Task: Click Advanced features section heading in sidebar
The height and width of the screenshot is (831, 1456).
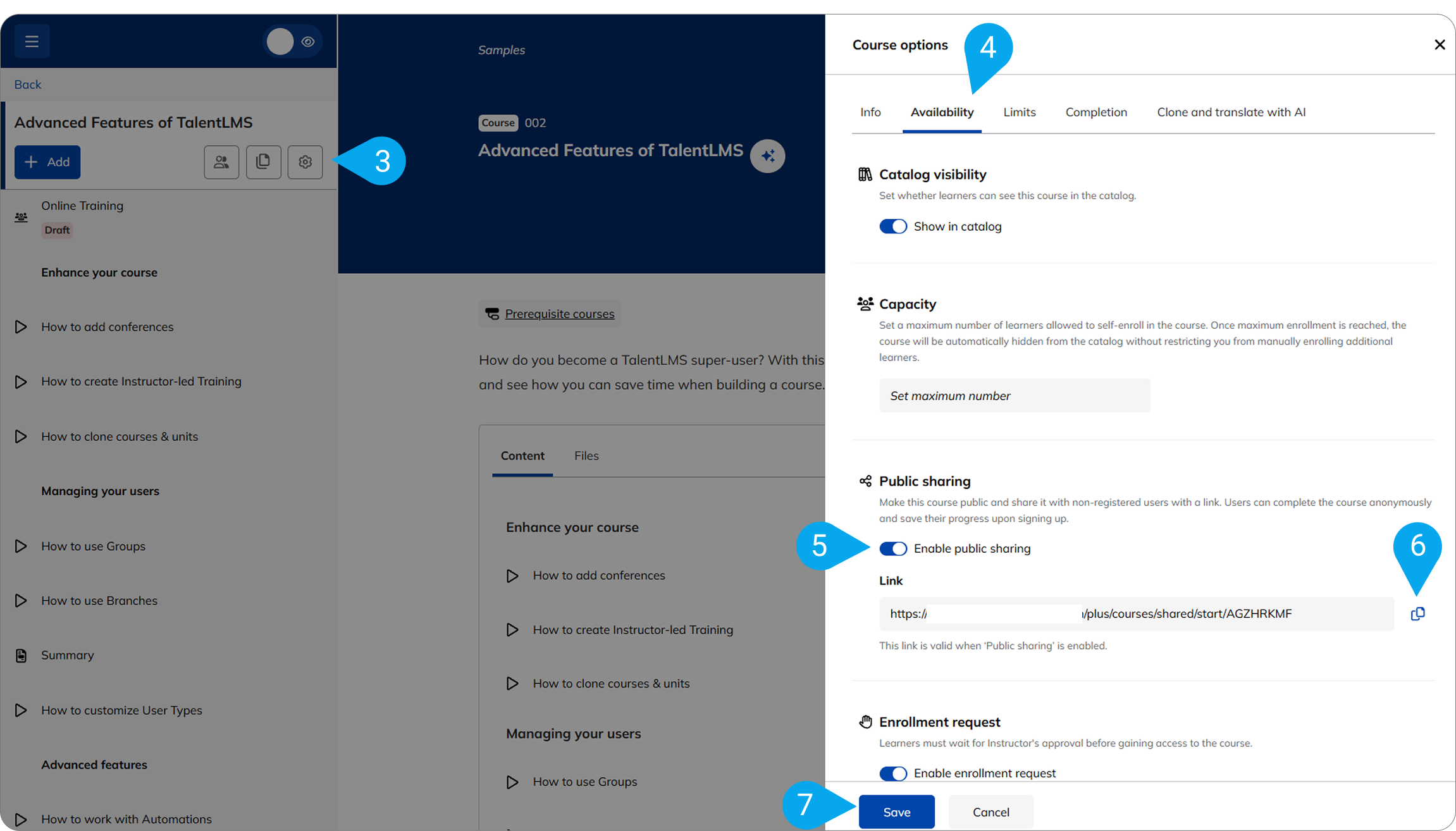Action: pyautogui.click(x=94, y=765)
